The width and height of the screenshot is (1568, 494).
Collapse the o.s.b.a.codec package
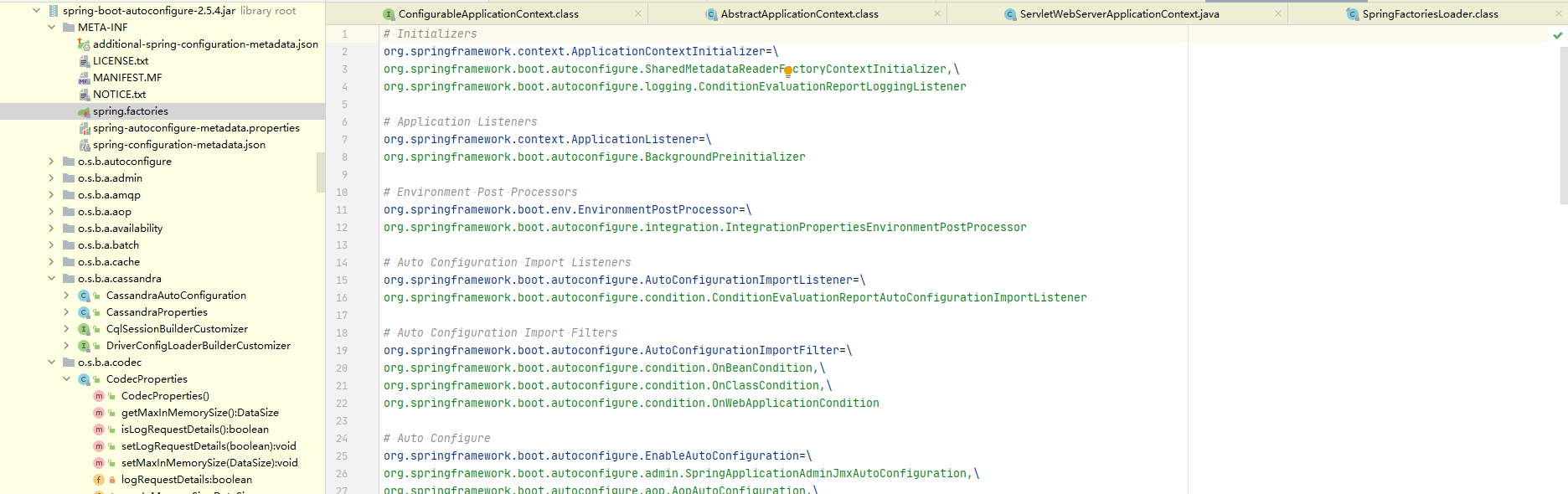click(x=51, y=363)
